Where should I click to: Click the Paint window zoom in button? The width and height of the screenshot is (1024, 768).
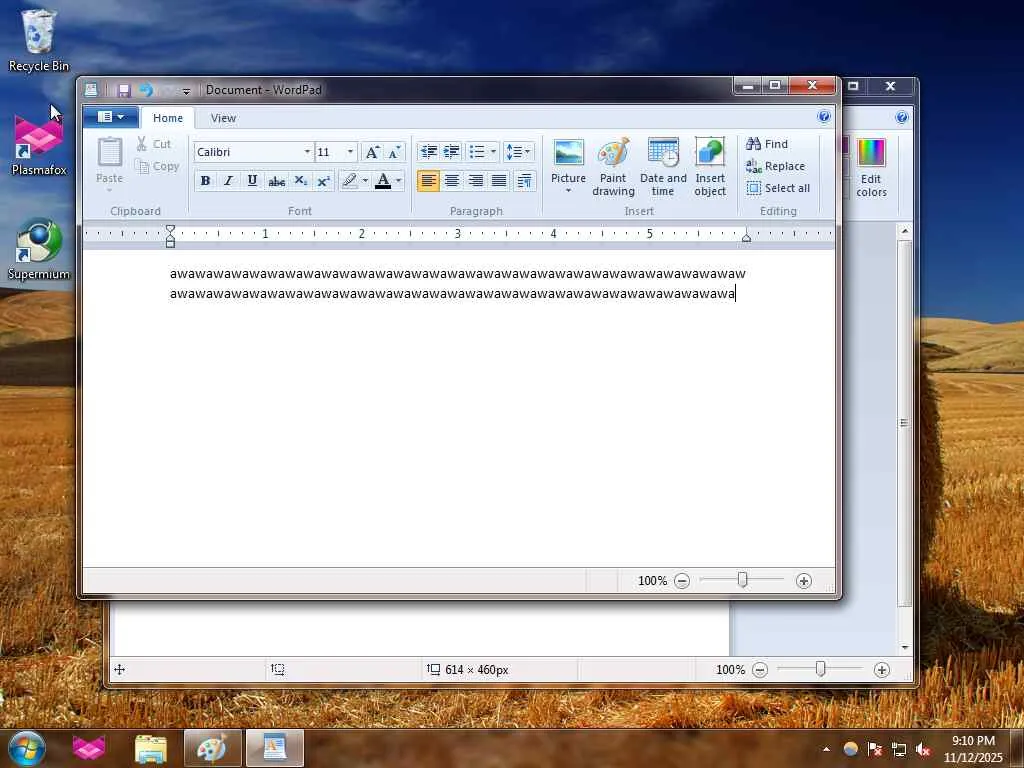tap(882, 669)
